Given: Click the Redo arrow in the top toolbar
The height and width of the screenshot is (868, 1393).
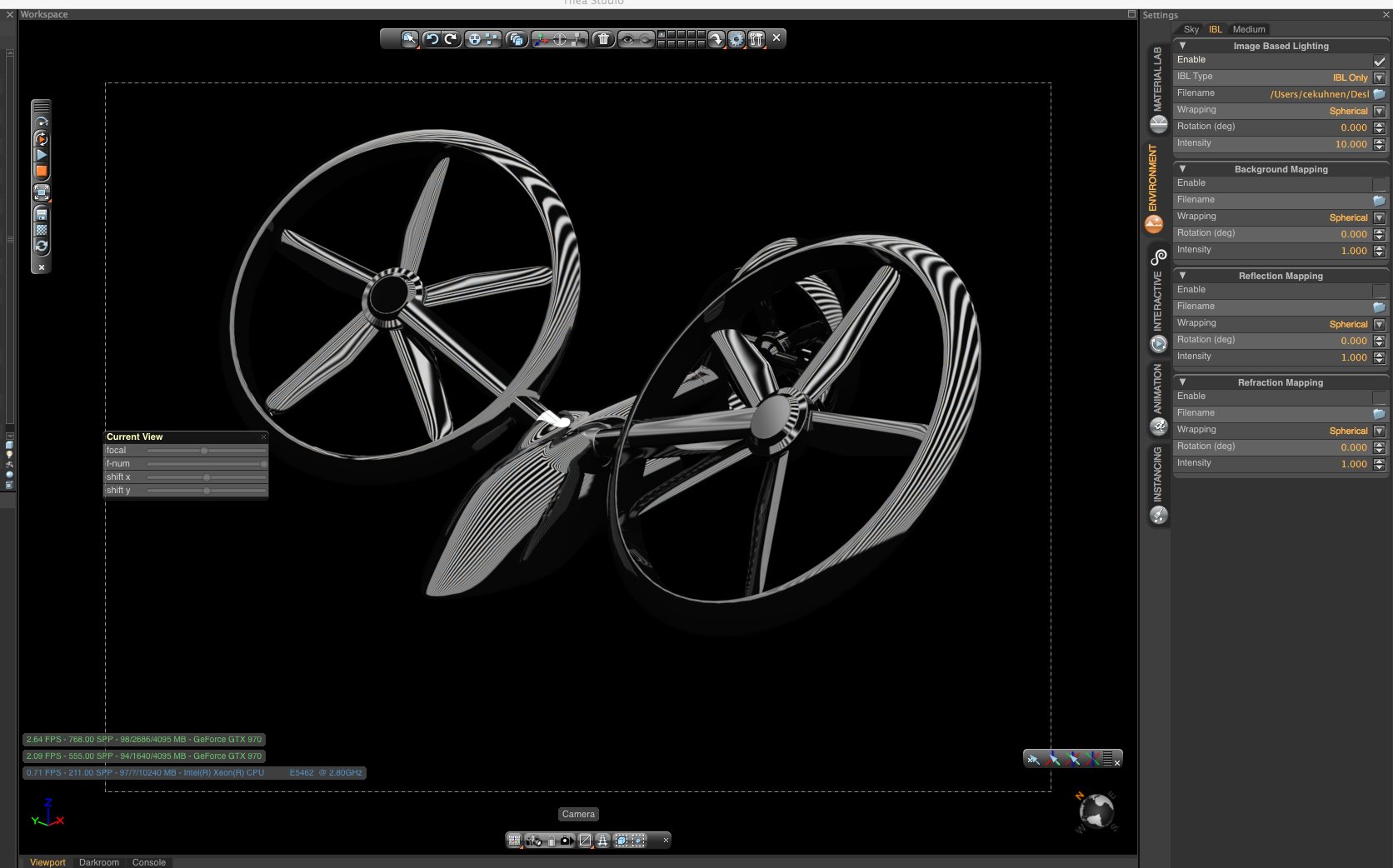Looking at the screenshot, I should point(450,38).
